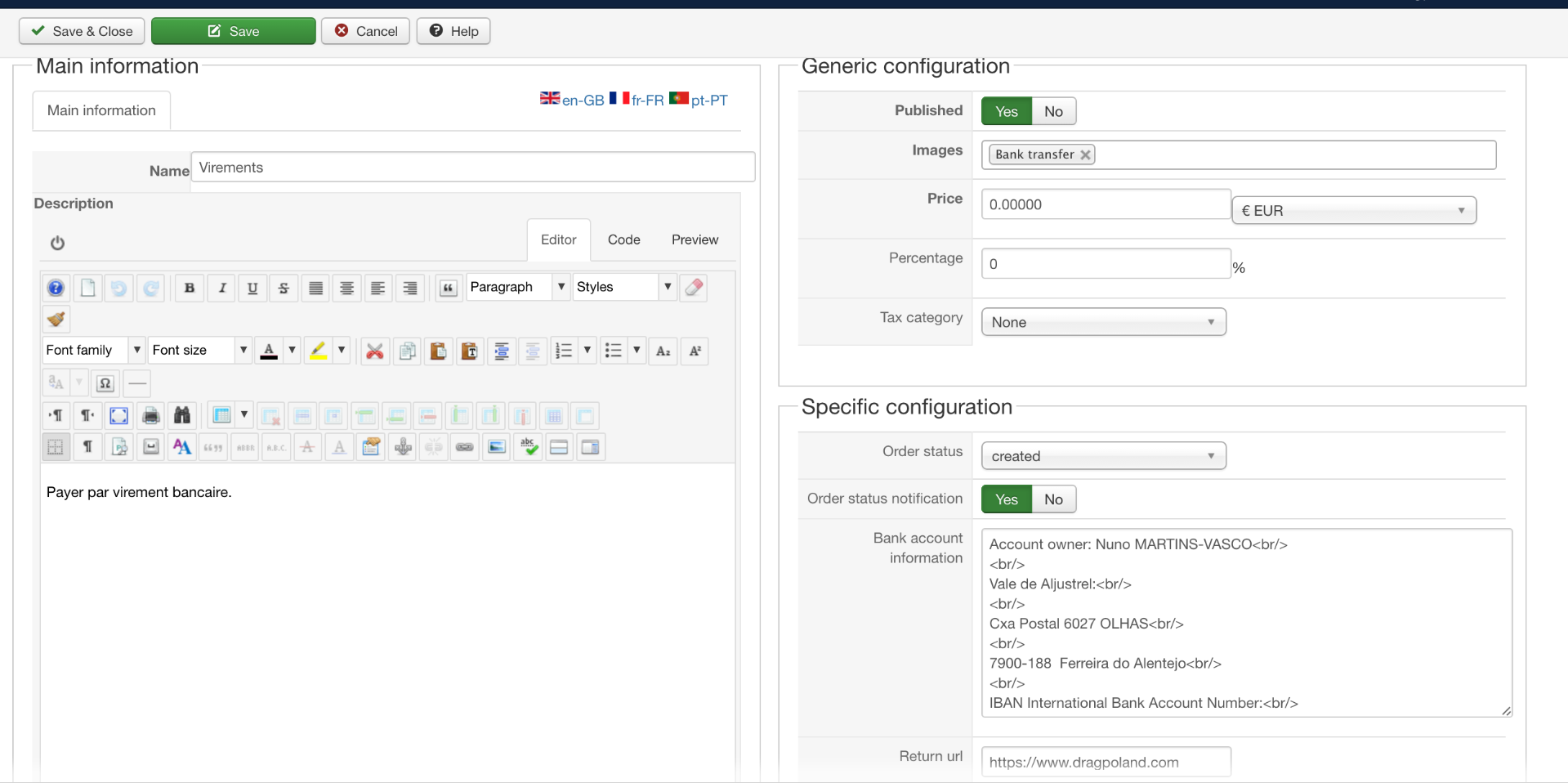This screenshot has height=783, width=1568.
Task: Select Yes for Published
Action: coord(1007,111)
